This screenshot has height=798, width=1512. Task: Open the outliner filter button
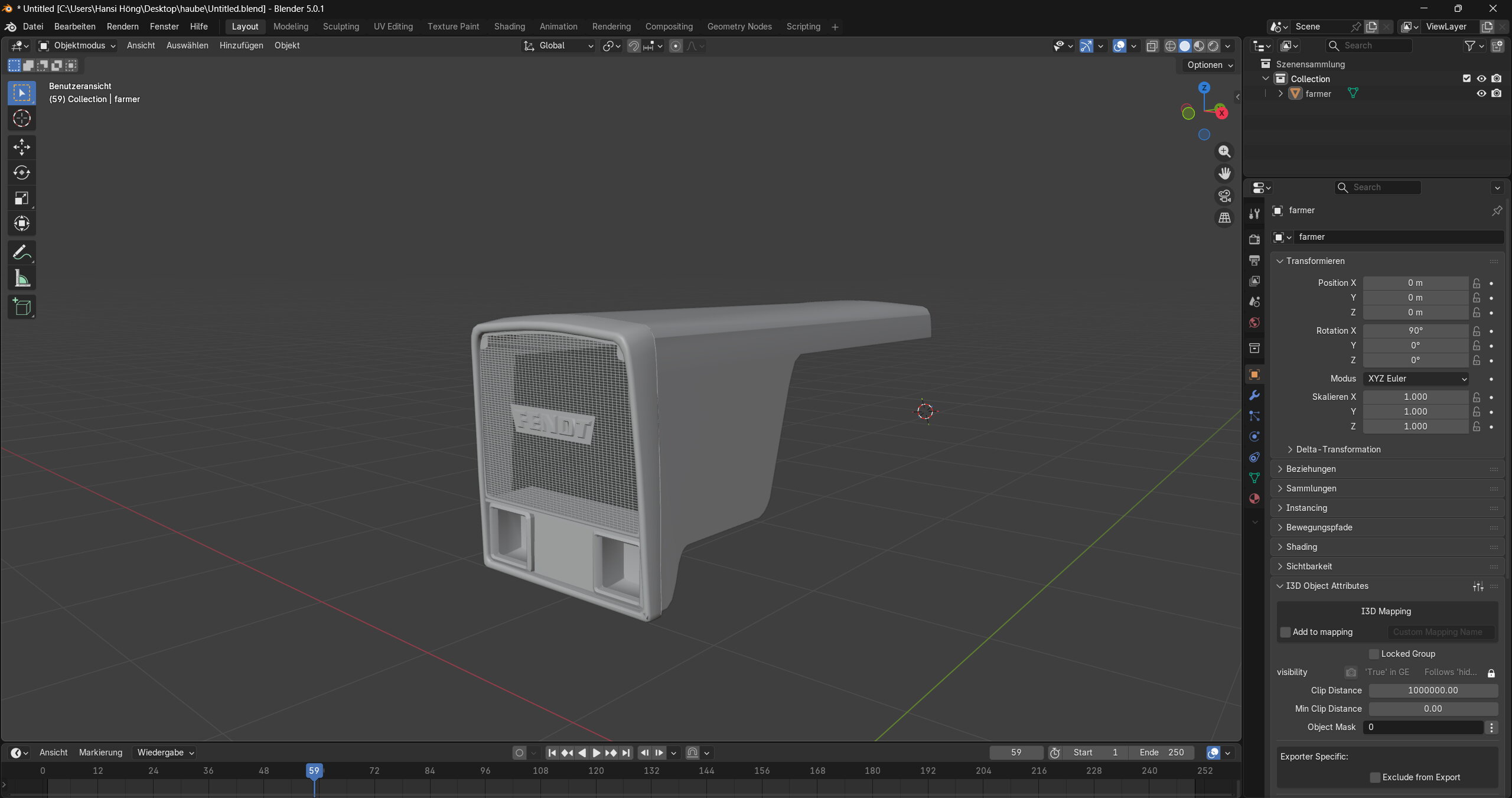[1474, 45]
